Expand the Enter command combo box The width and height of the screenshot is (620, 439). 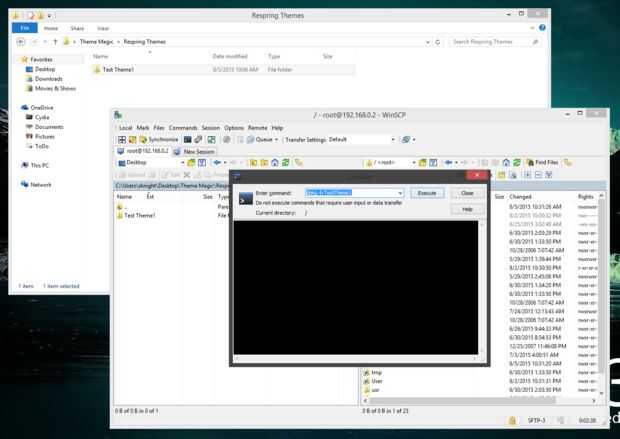(x=400, y=193)
